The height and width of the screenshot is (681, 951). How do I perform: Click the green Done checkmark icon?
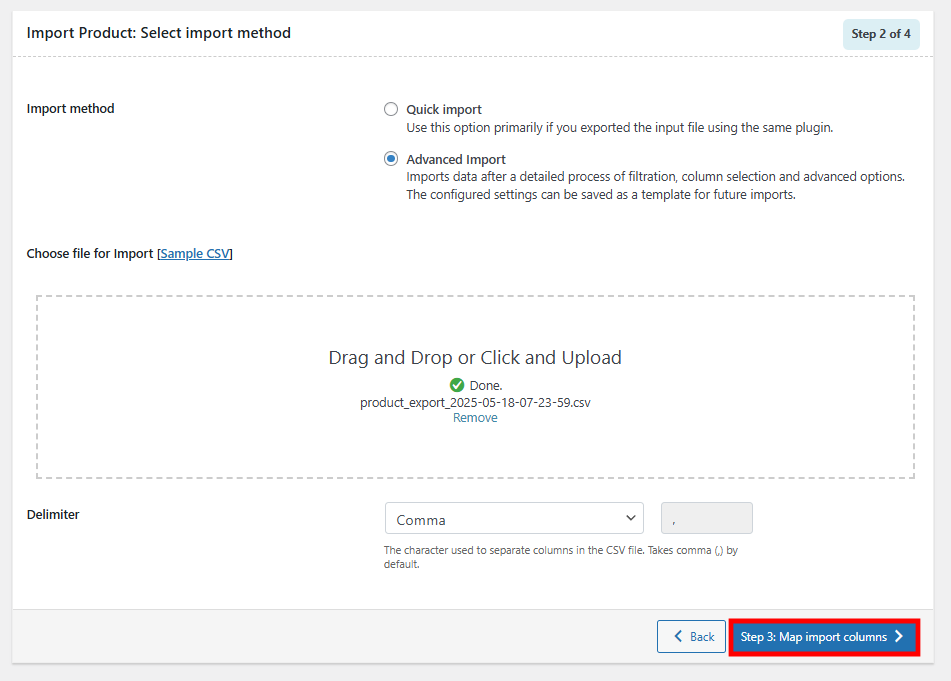[x=457, y=385]
